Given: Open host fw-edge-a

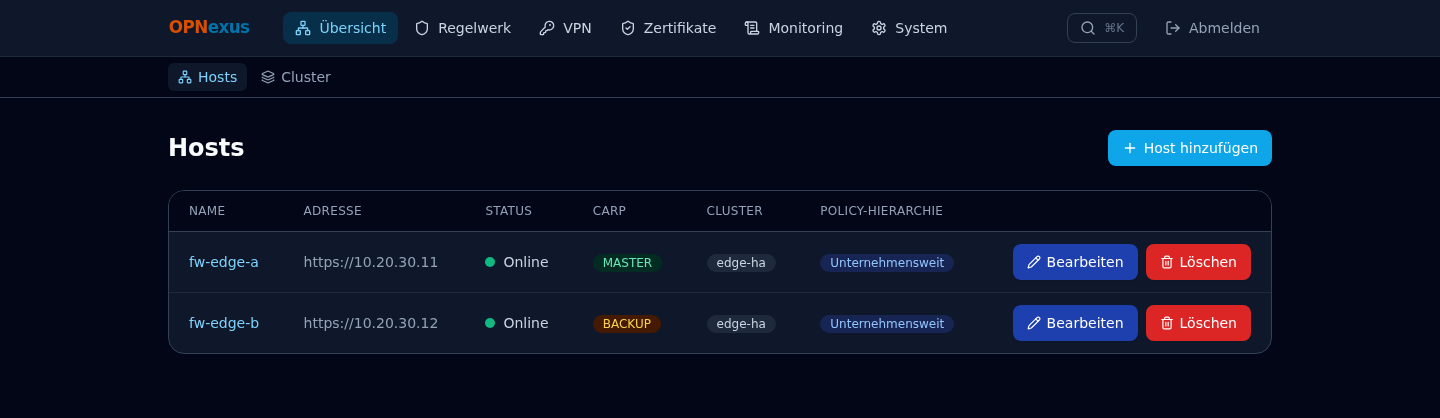Looking at the screenshot, I should 224,262.
